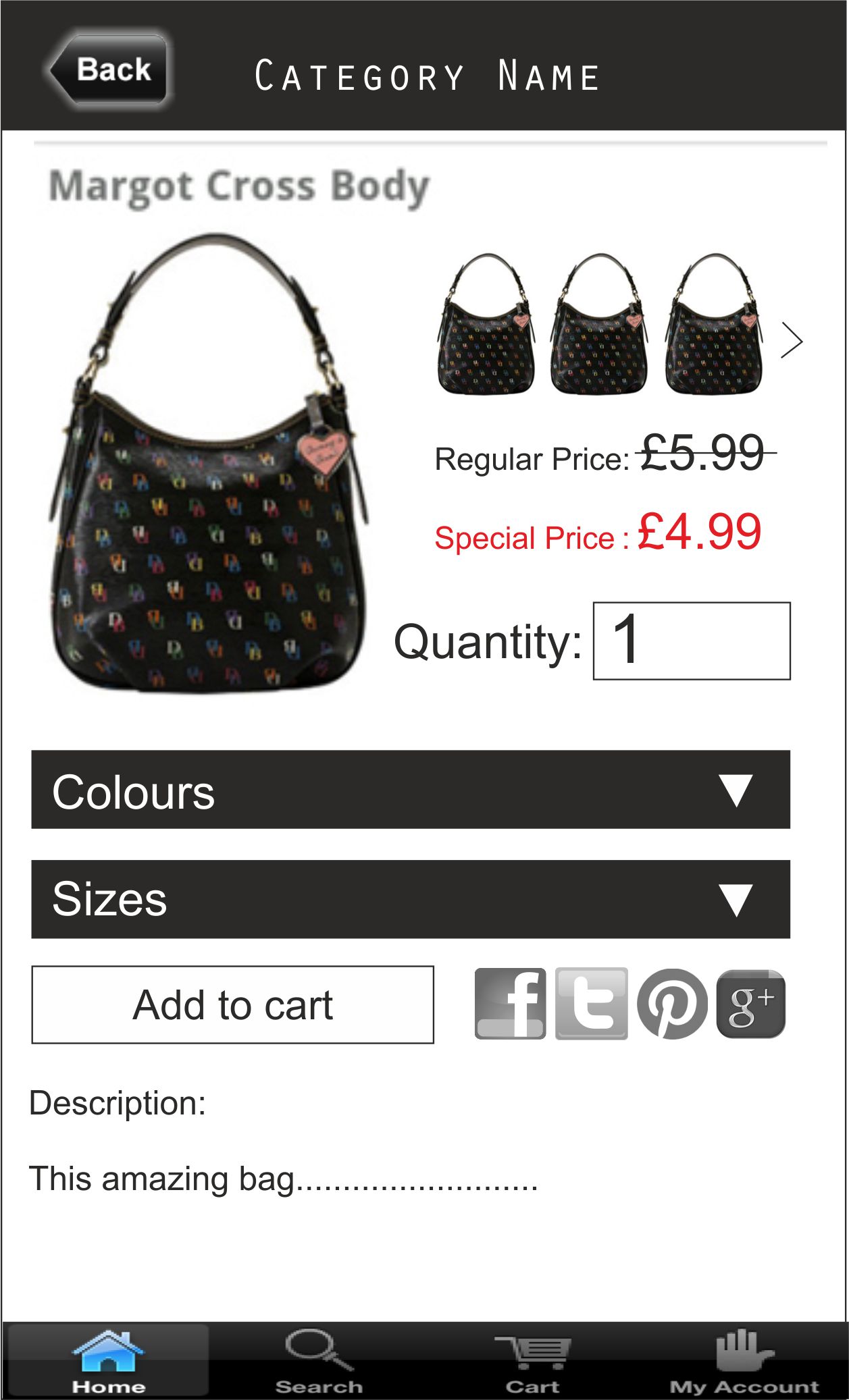Tap the main Margot bag image

pos(209,463)
